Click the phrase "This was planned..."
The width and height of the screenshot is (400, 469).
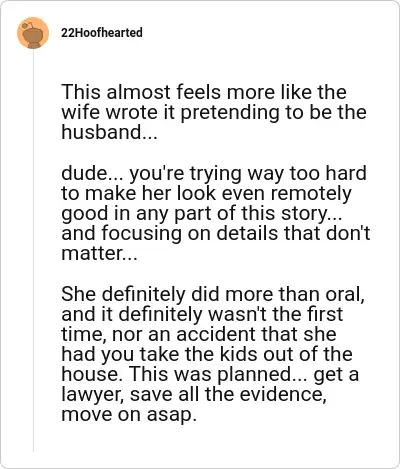coord(218,375)
